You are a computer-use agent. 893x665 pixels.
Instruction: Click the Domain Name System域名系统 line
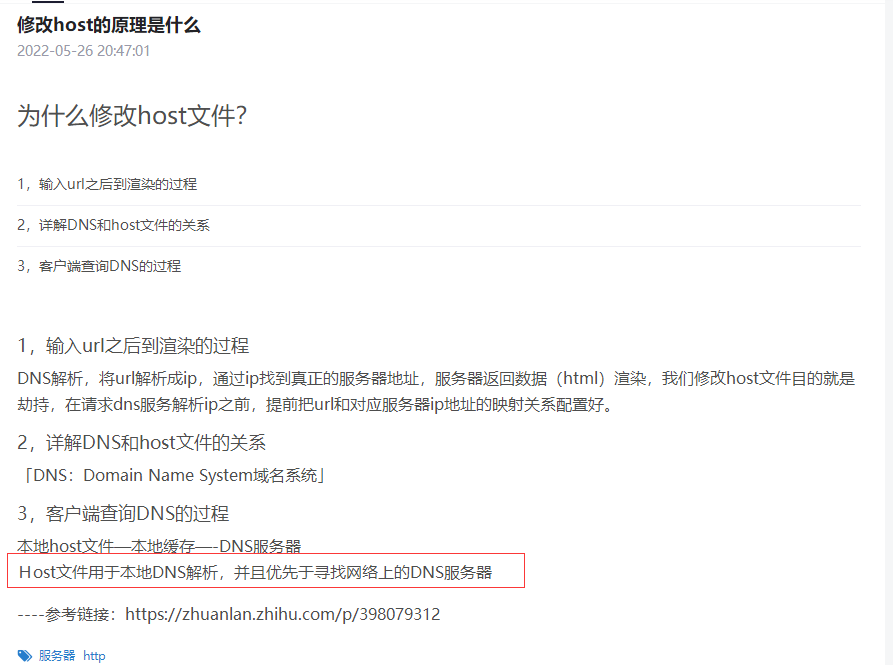pyautogui.click(x=172, y=475)
